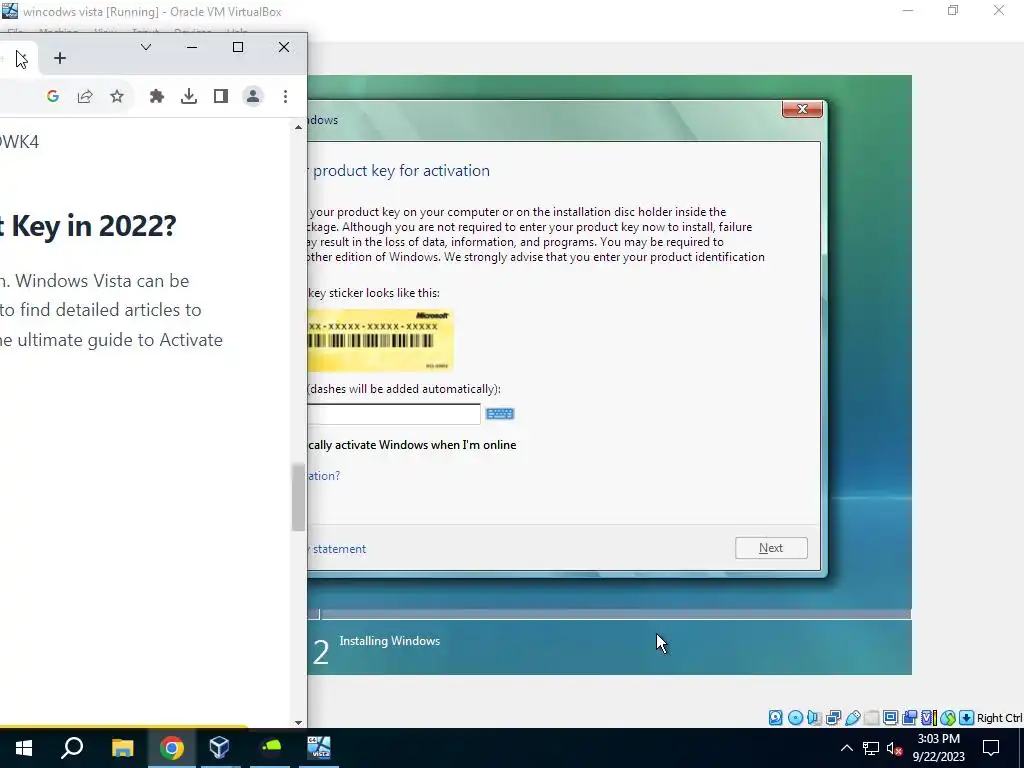
Task: Click muted volume tray icon
Action: pyautogui.click(x=894, y=748)
